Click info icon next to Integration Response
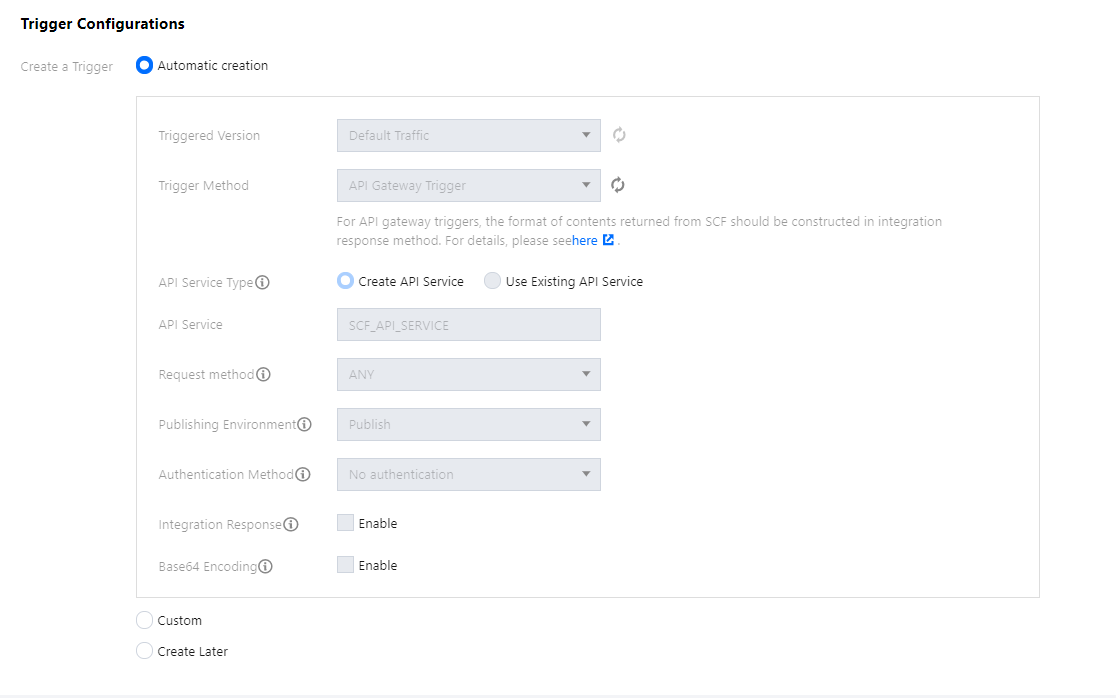 tap(291, 525)
